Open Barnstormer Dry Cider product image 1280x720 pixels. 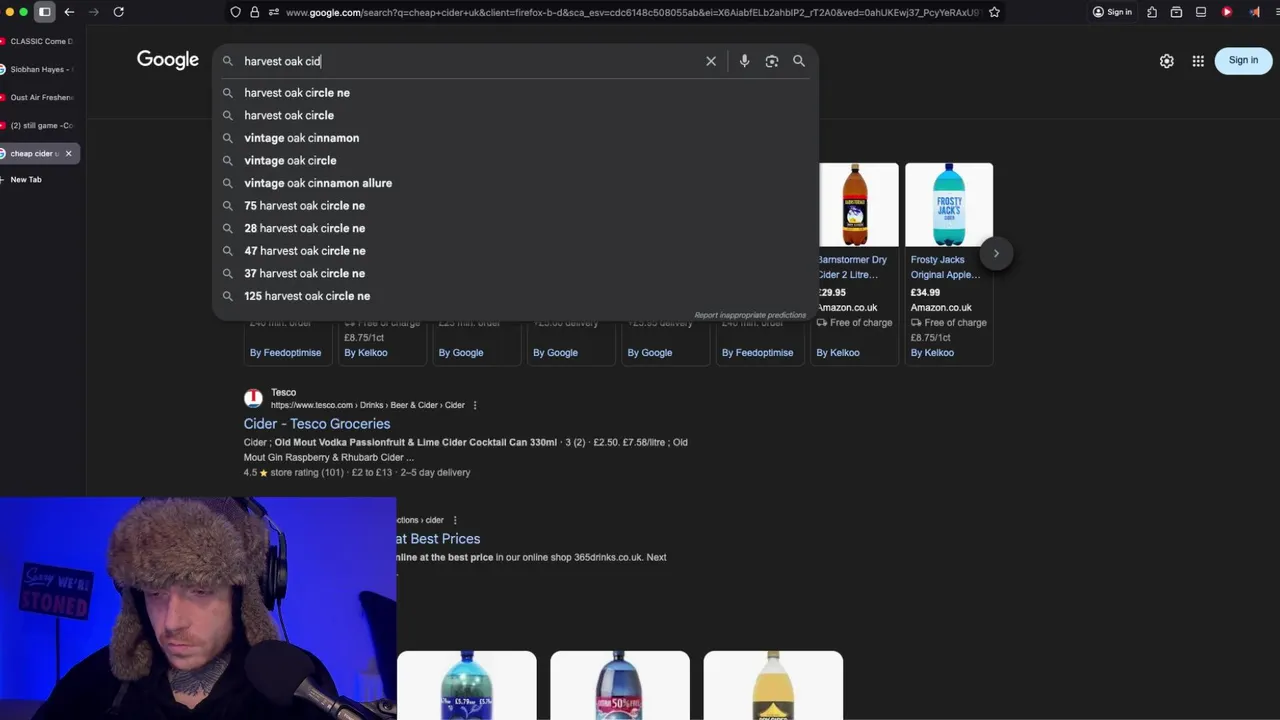tap(857, 205)
